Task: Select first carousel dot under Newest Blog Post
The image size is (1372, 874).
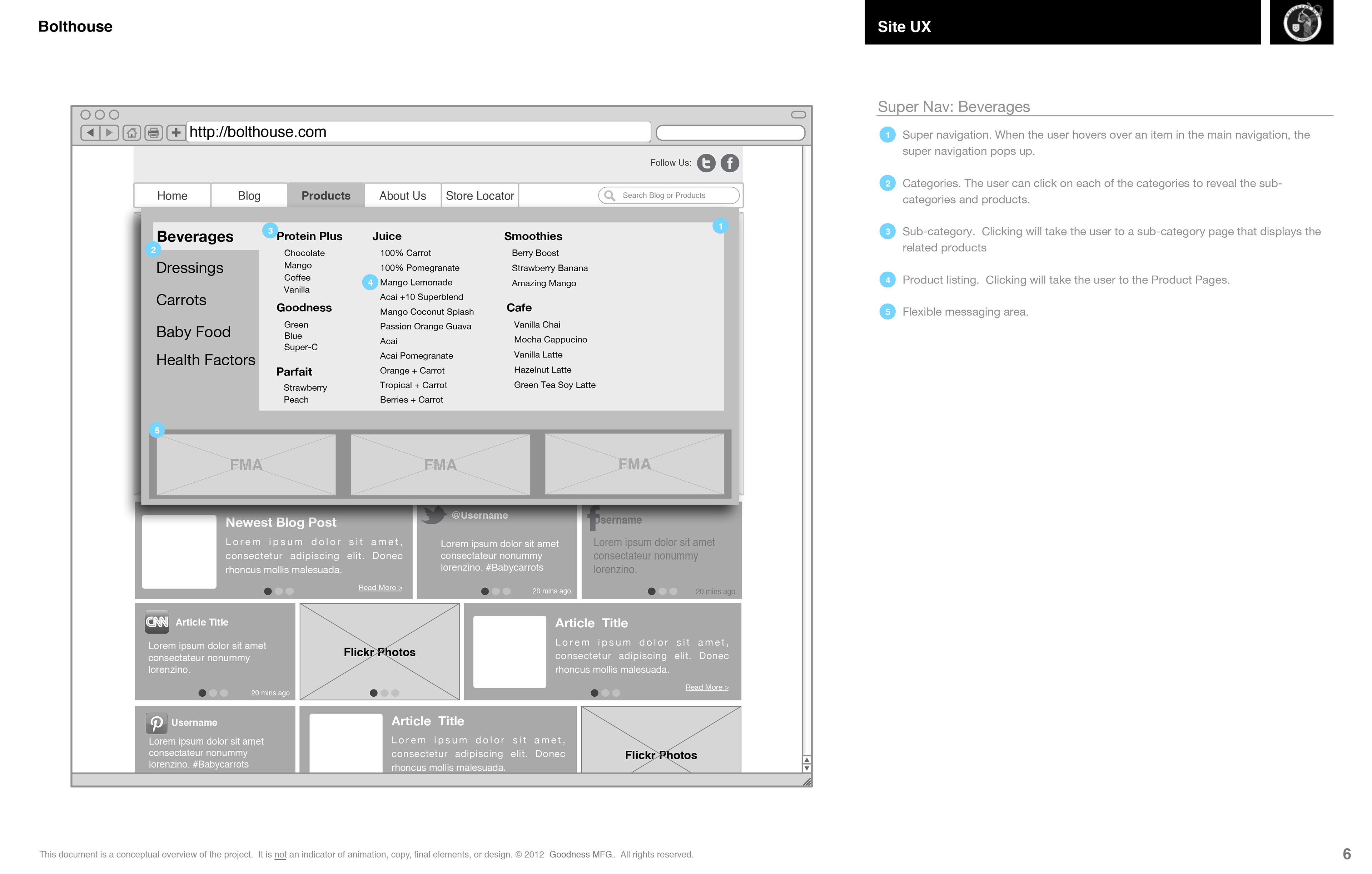Action: click(268, 591)
